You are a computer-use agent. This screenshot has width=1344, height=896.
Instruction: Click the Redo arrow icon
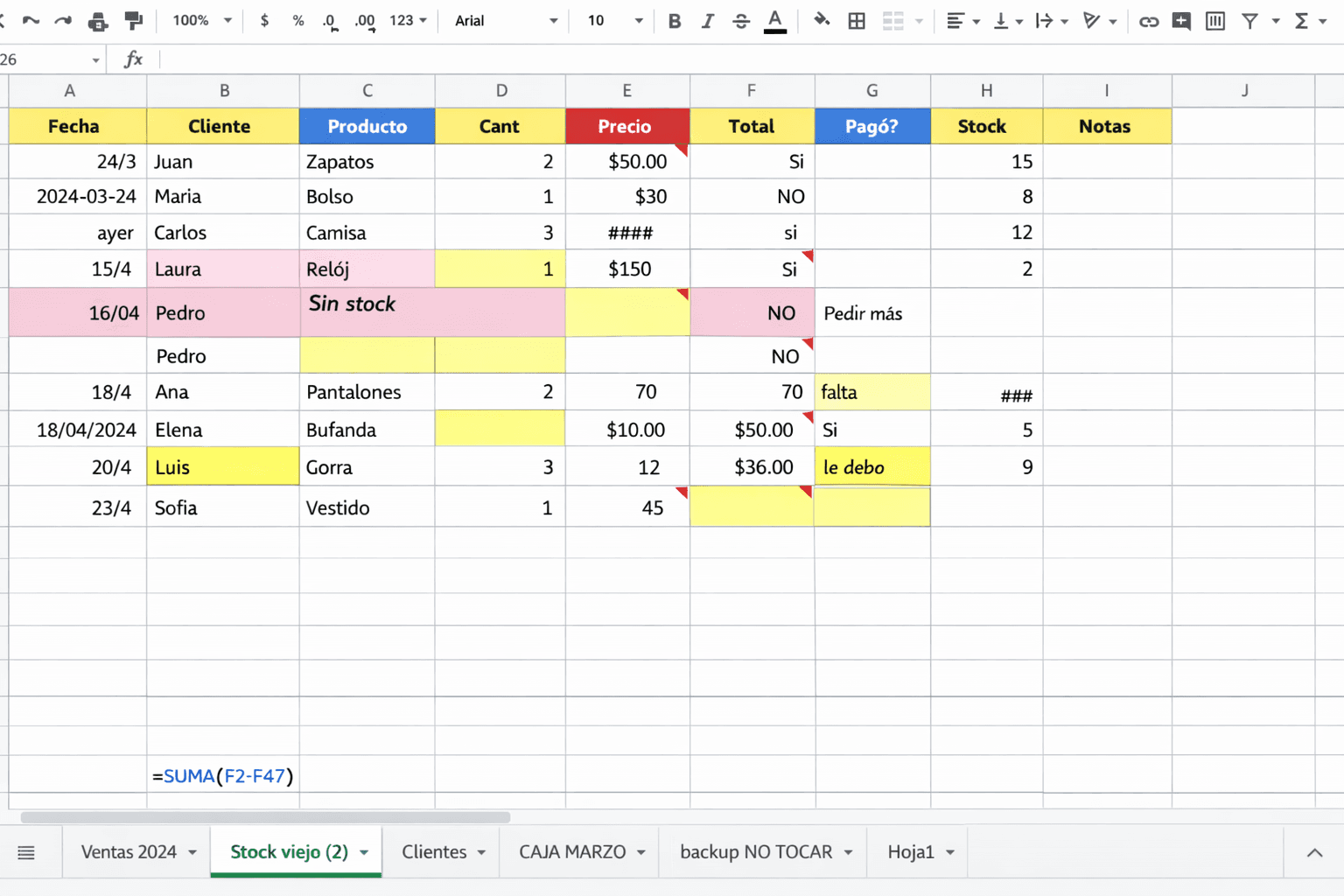(63, 21)
